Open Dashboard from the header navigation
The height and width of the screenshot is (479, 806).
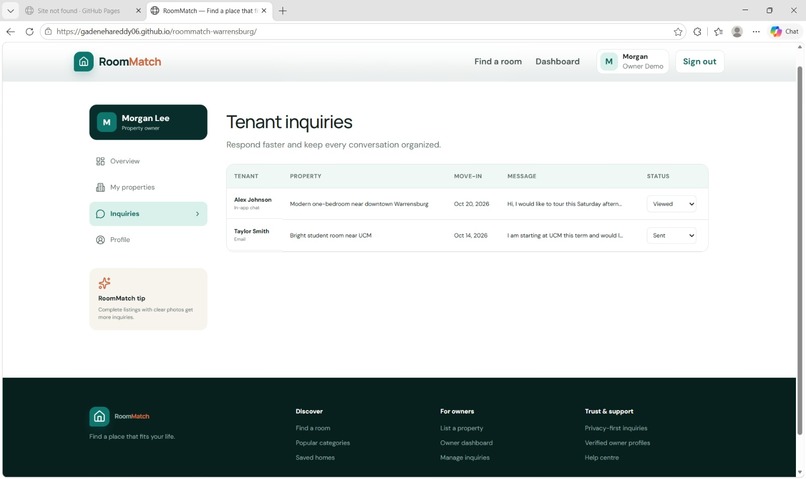click(x=557, y=62)
